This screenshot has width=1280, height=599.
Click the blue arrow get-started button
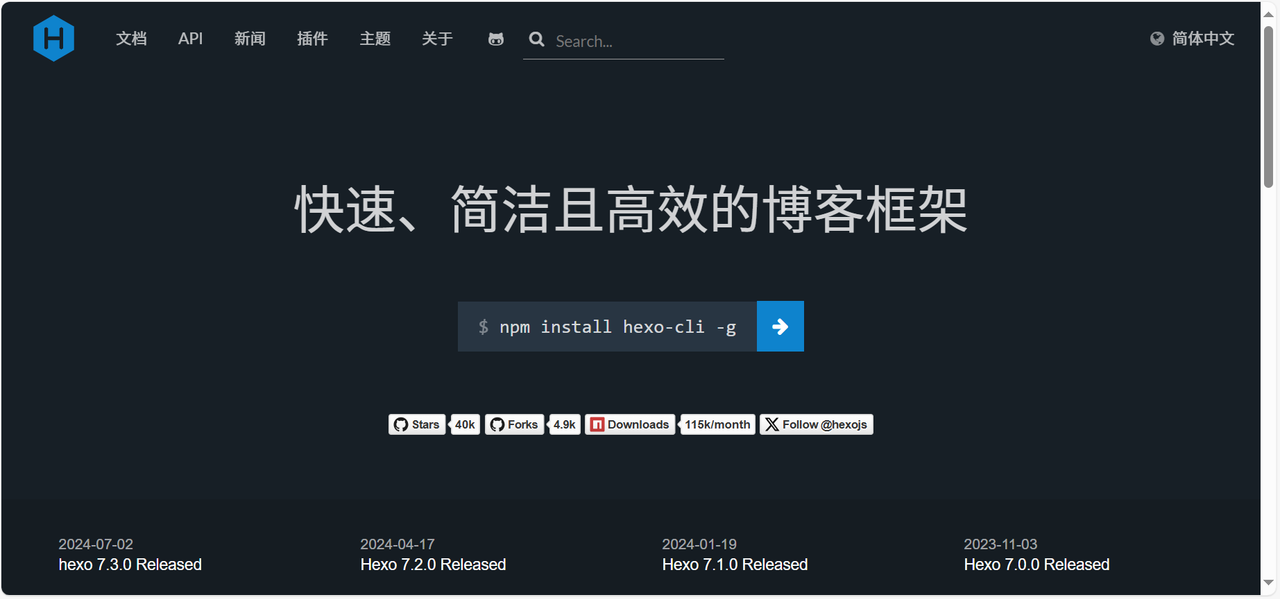point(780,326)
